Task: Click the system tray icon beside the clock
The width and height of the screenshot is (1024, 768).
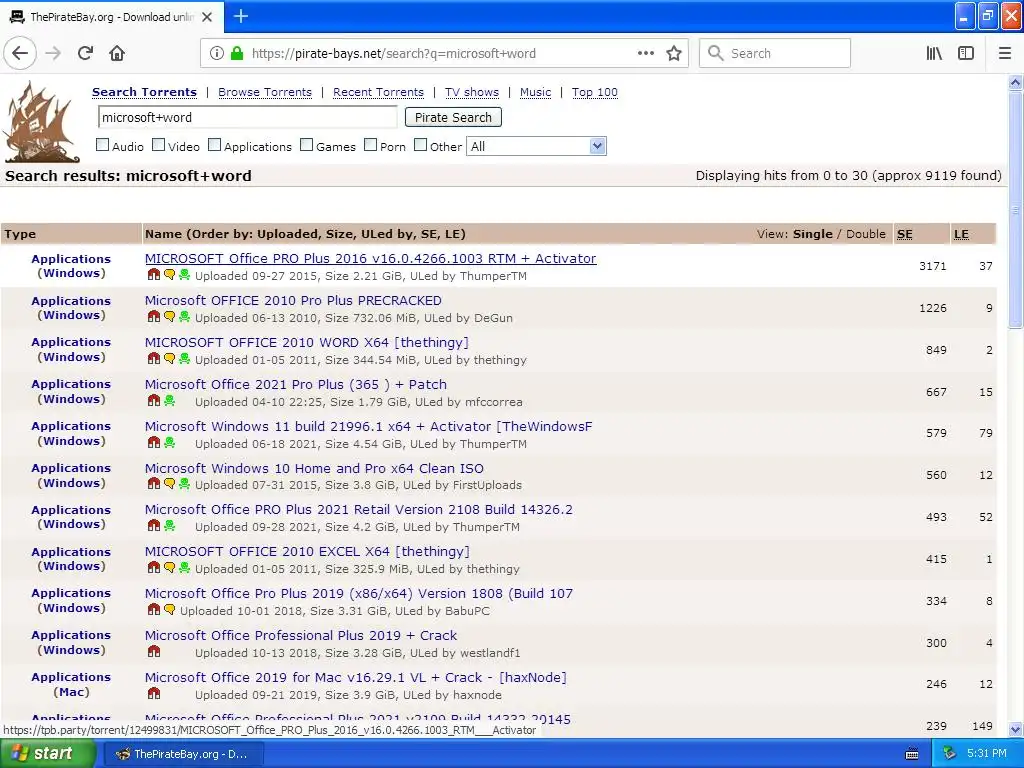Action: pos(950,754)
